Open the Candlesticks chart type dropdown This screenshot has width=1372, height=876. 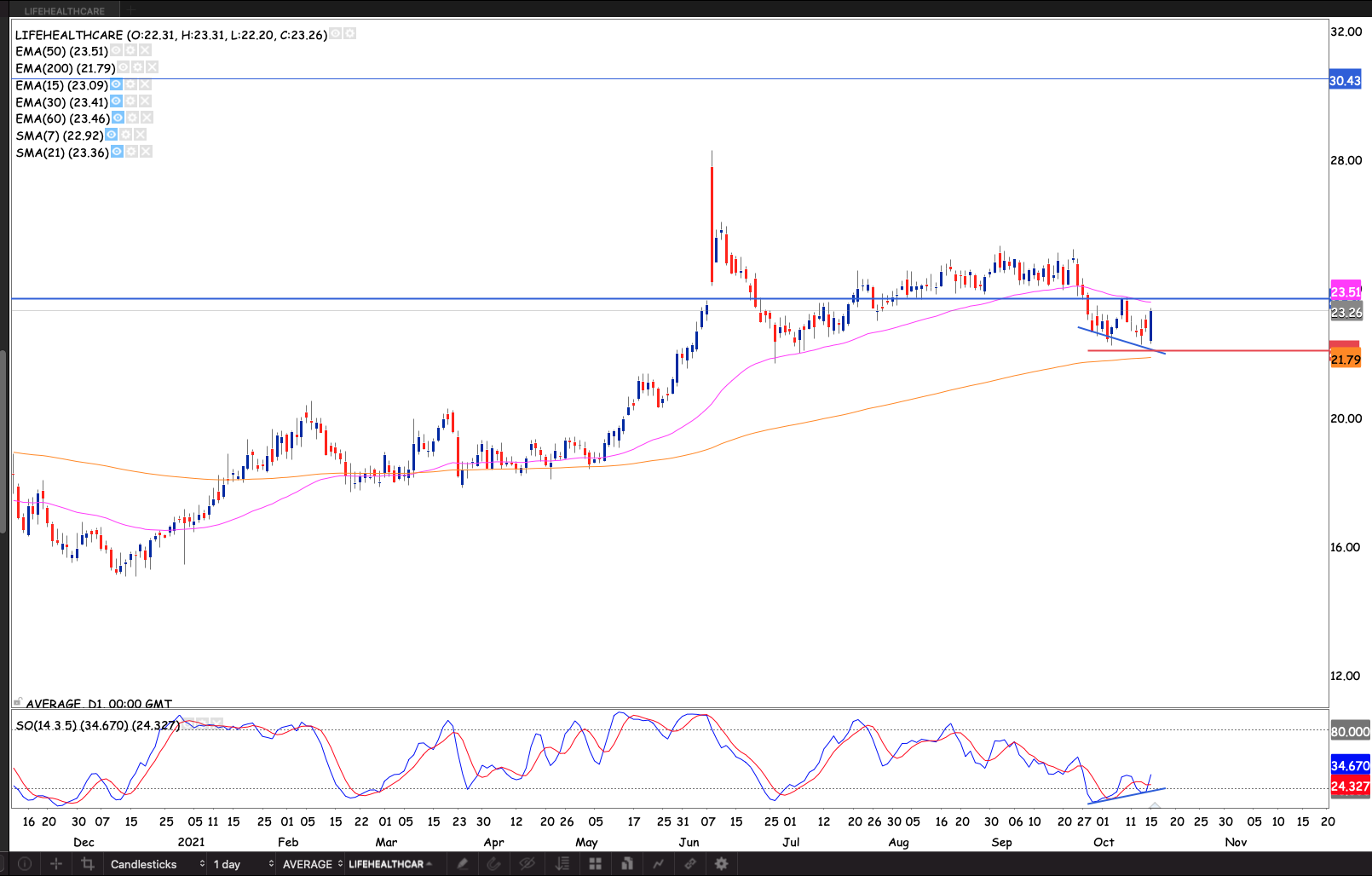pos(157,863)
